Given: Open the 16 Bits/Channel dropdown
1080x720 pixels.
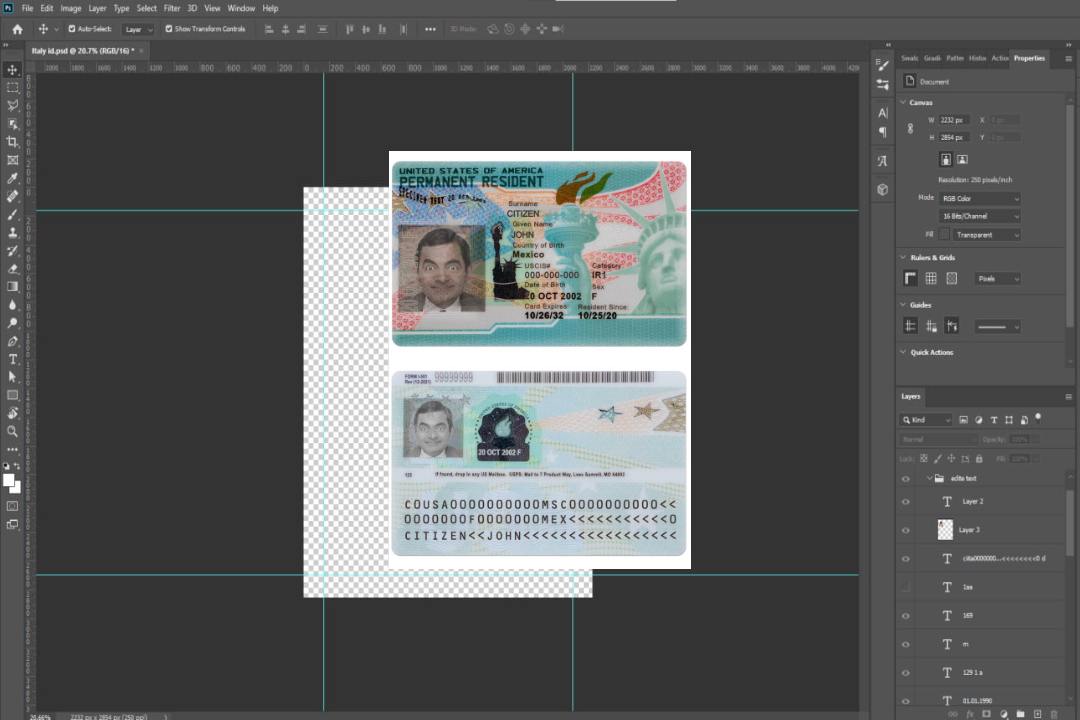Looking at the screenshot, I should coord(979,216).
